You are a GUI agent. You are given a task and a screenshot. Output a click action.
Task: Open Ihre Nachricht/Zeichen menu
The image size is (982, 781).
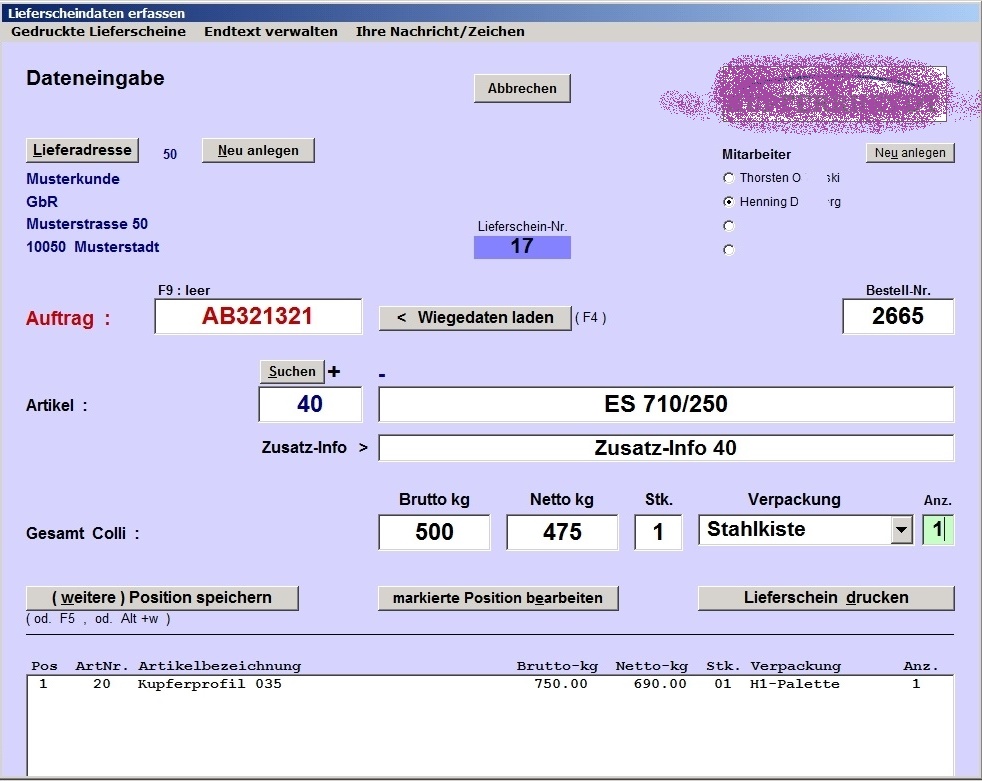pos(440,31)
